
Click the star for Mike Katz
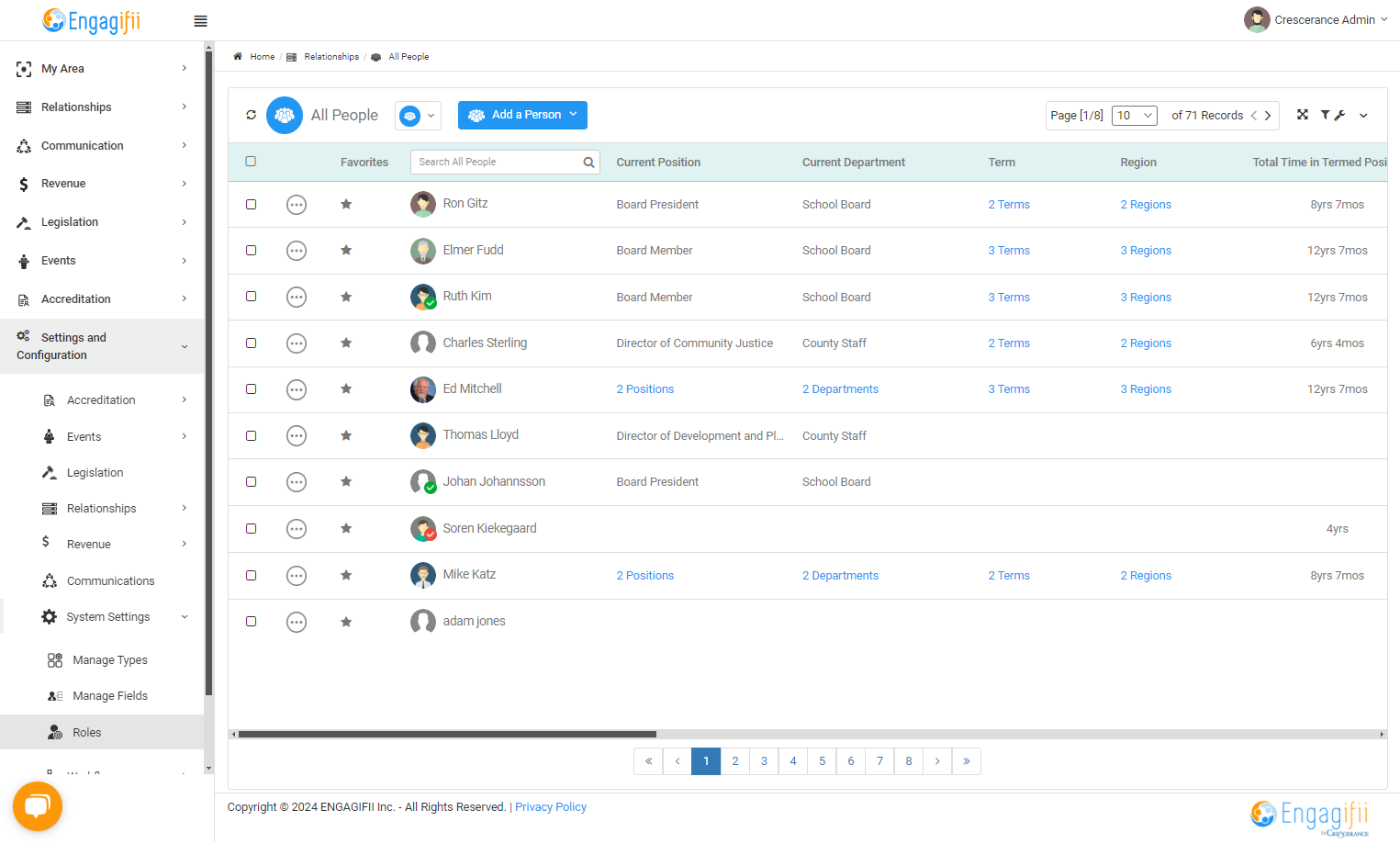pos(346,575)
